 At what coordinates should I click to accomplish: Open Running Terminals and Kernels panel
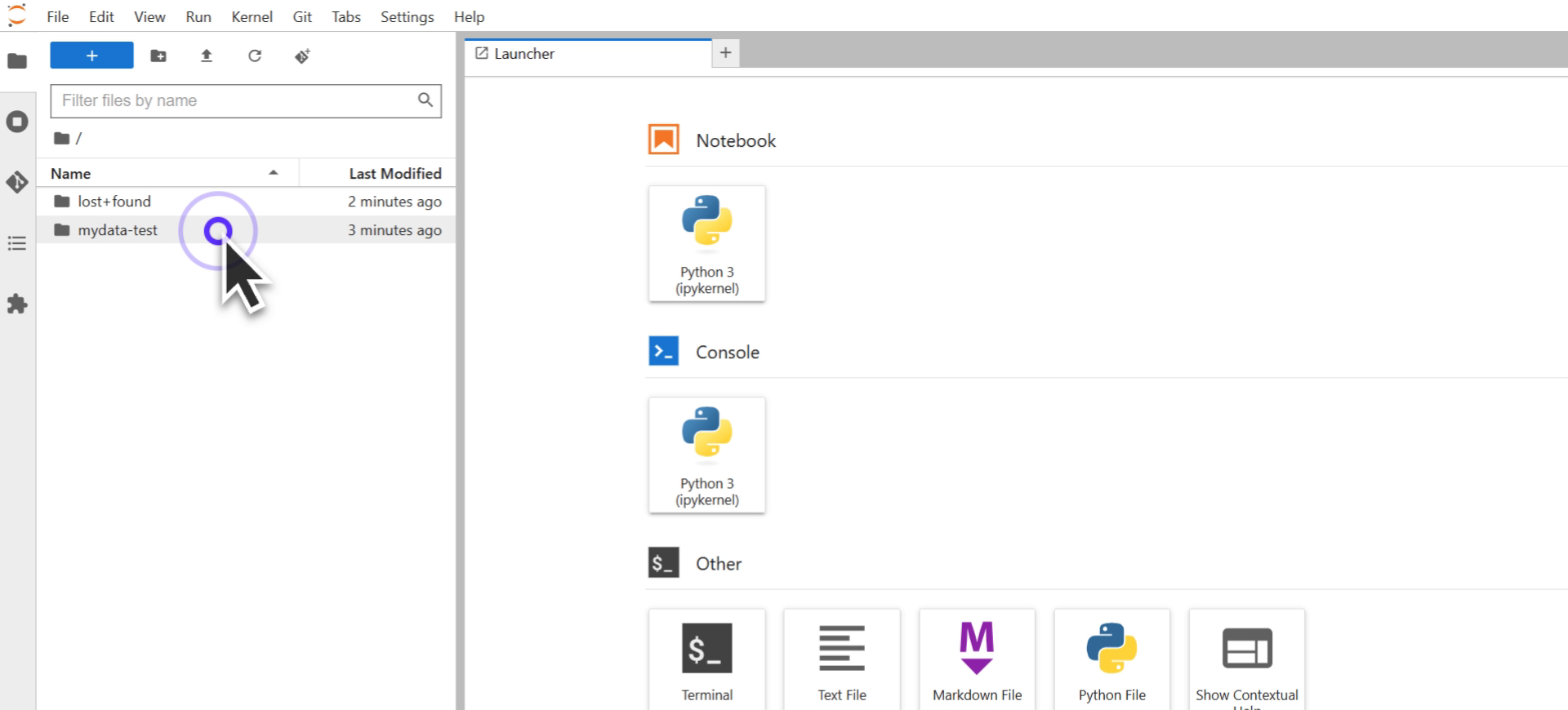tap(17, 122)
